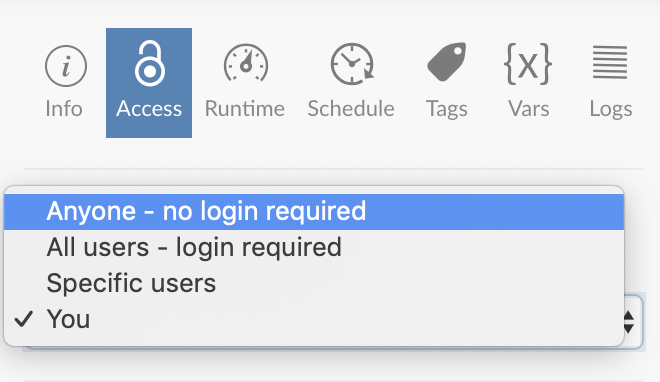660x382 pixels.
Task: Click the Logs lines icon
Action: pyautogui.click(x=610, y=63)
